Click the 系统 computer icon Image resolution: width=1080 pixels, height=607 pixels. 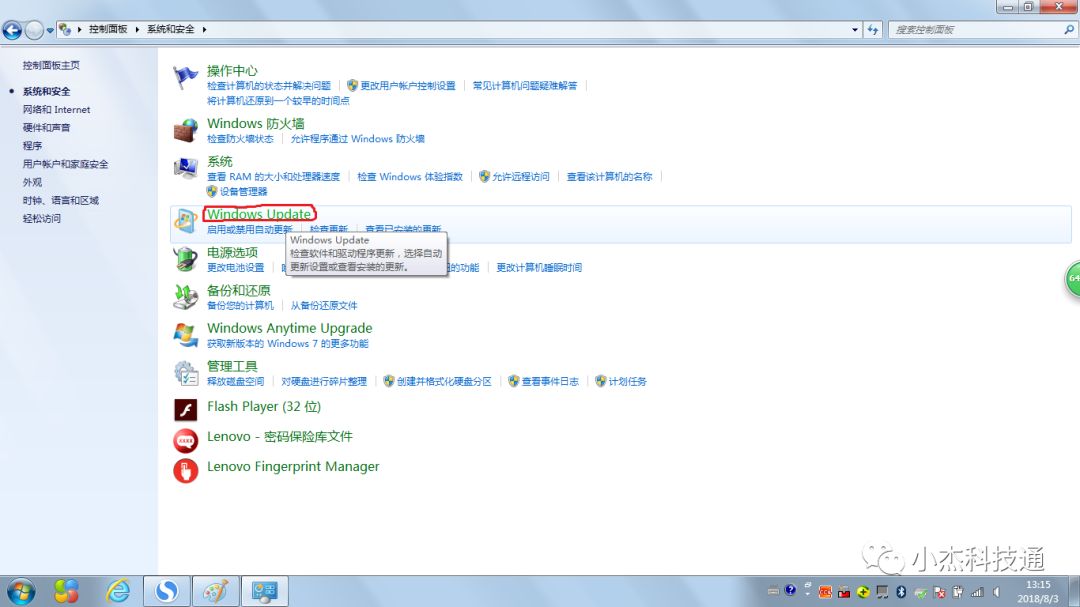pyautogui.click(x=185, y=167)
